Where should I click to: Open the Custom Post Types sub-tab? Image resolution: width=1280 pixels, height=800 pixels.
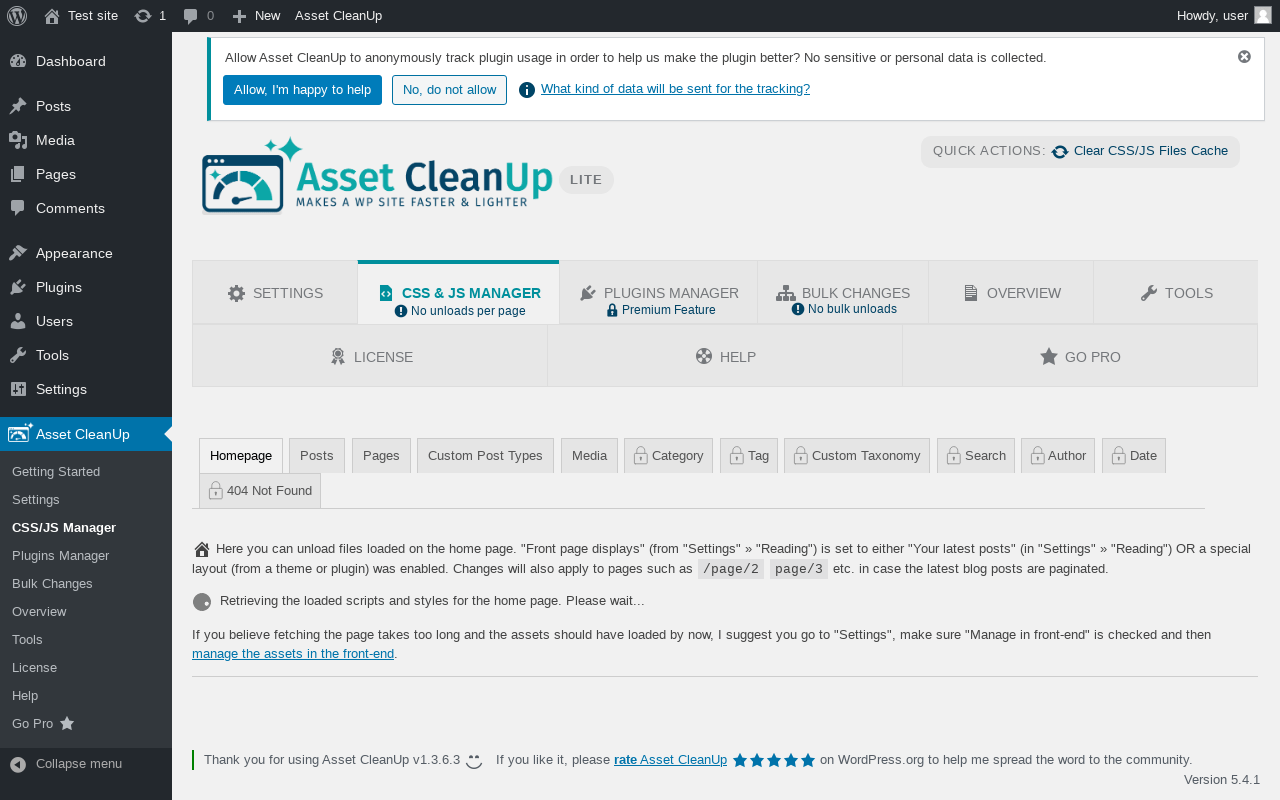pos(485,455)
